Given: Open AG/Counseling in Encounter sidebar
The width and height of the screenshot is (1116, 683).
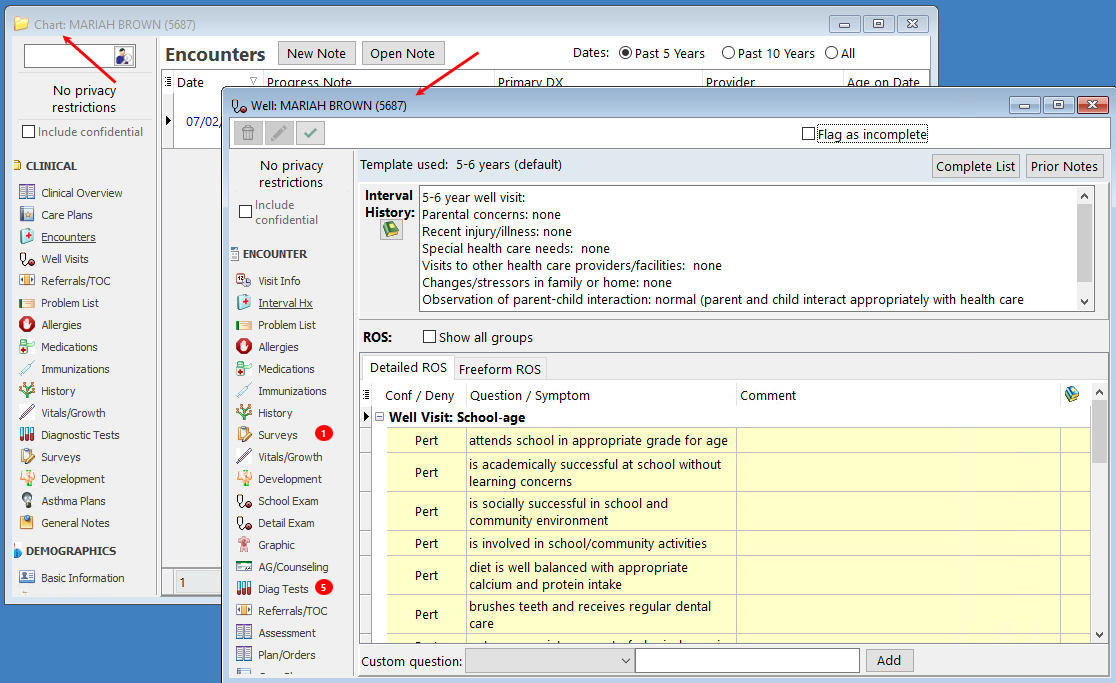Looking at the screenshot, I should (293, 567).
